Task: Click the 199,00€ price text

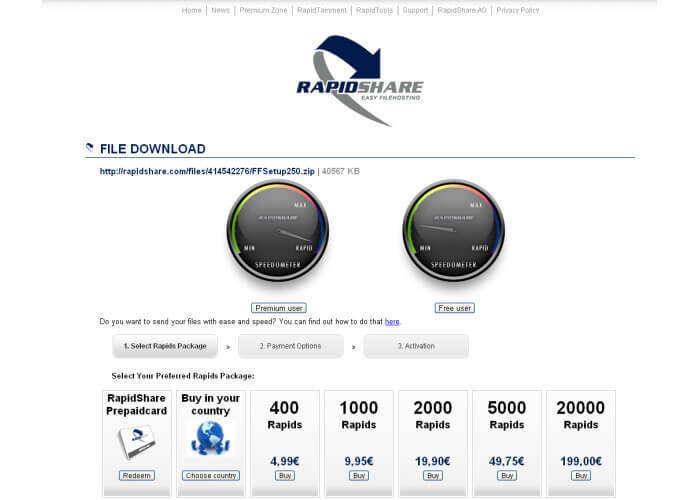Action: pyautogui.click(x=581, y=461)
